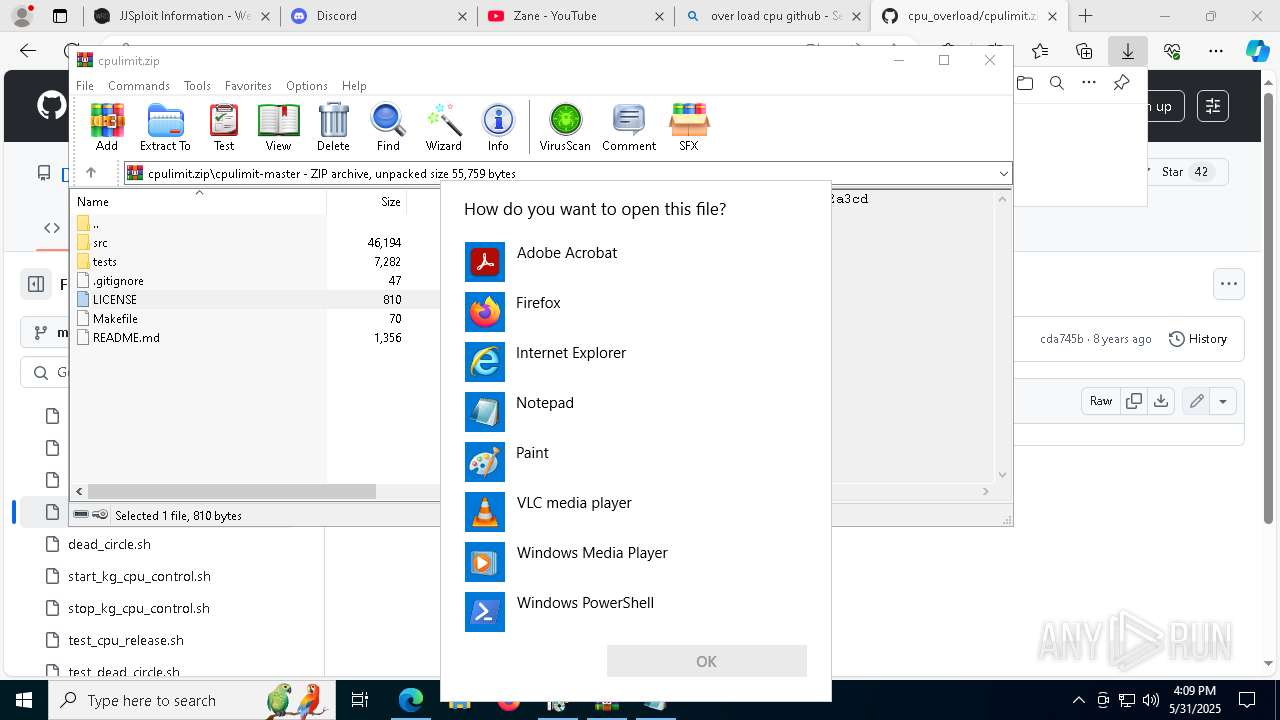Select README.md in archive list
This screenshot has width=1280, height=720.
[126, 338]
